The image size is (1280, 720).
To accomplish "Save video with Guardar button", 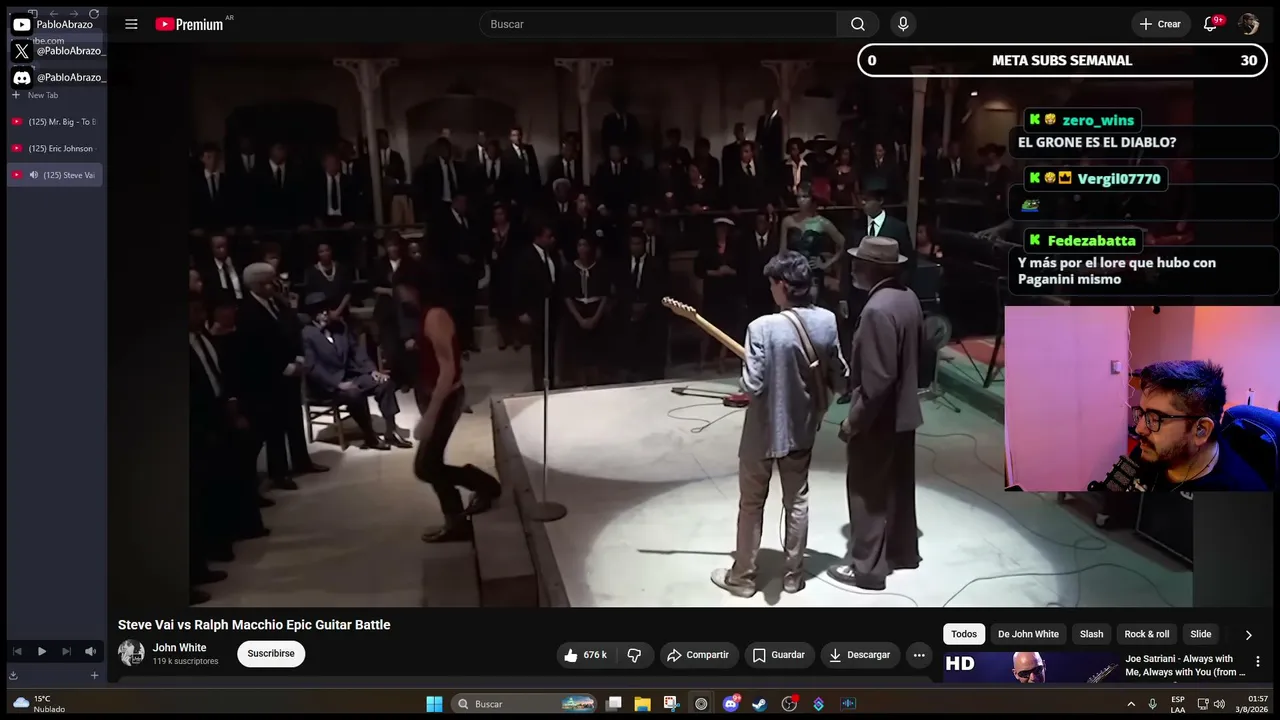I will [778, 655].
